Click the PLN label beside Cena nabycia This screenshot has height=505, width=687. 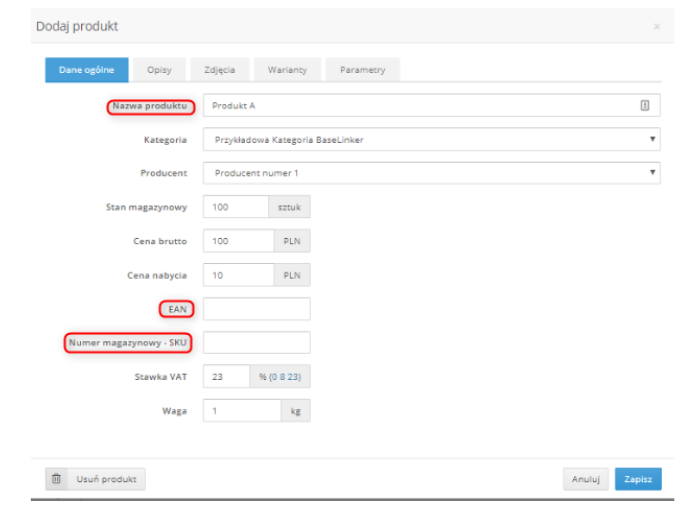pos(292,275)
